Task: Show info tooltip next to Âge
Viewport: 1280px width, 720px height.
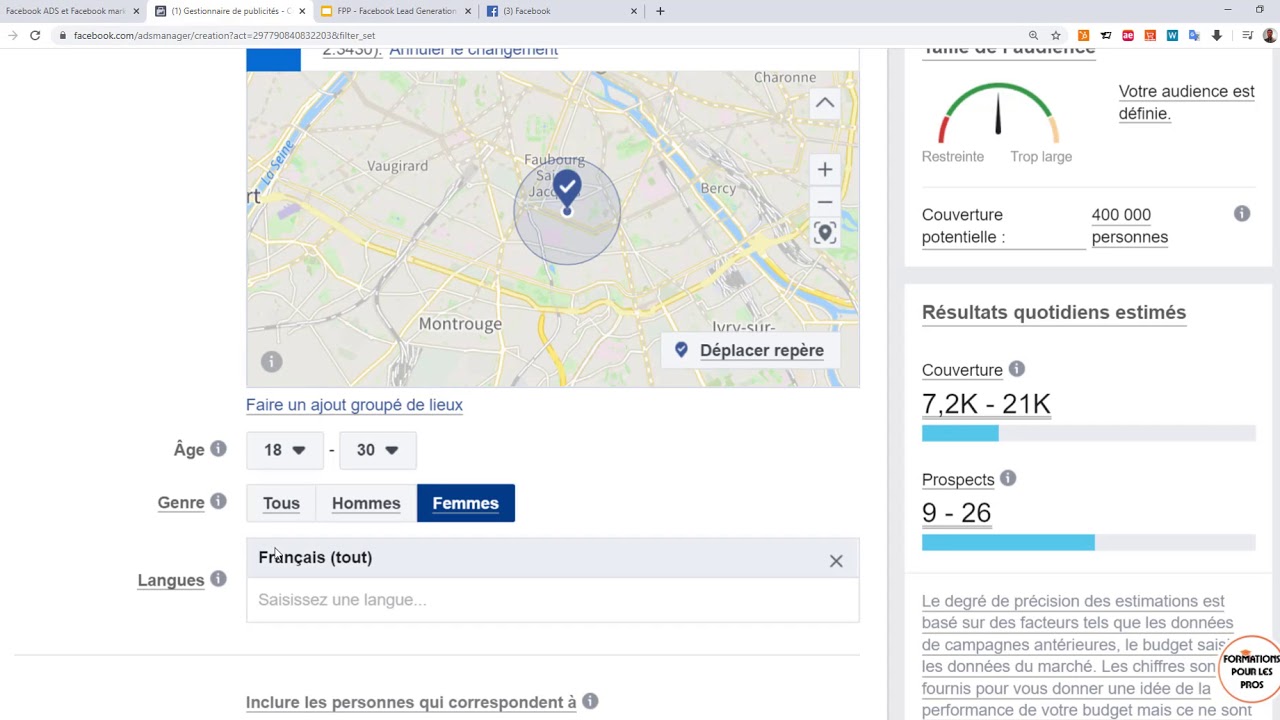Action: [218, 449]
